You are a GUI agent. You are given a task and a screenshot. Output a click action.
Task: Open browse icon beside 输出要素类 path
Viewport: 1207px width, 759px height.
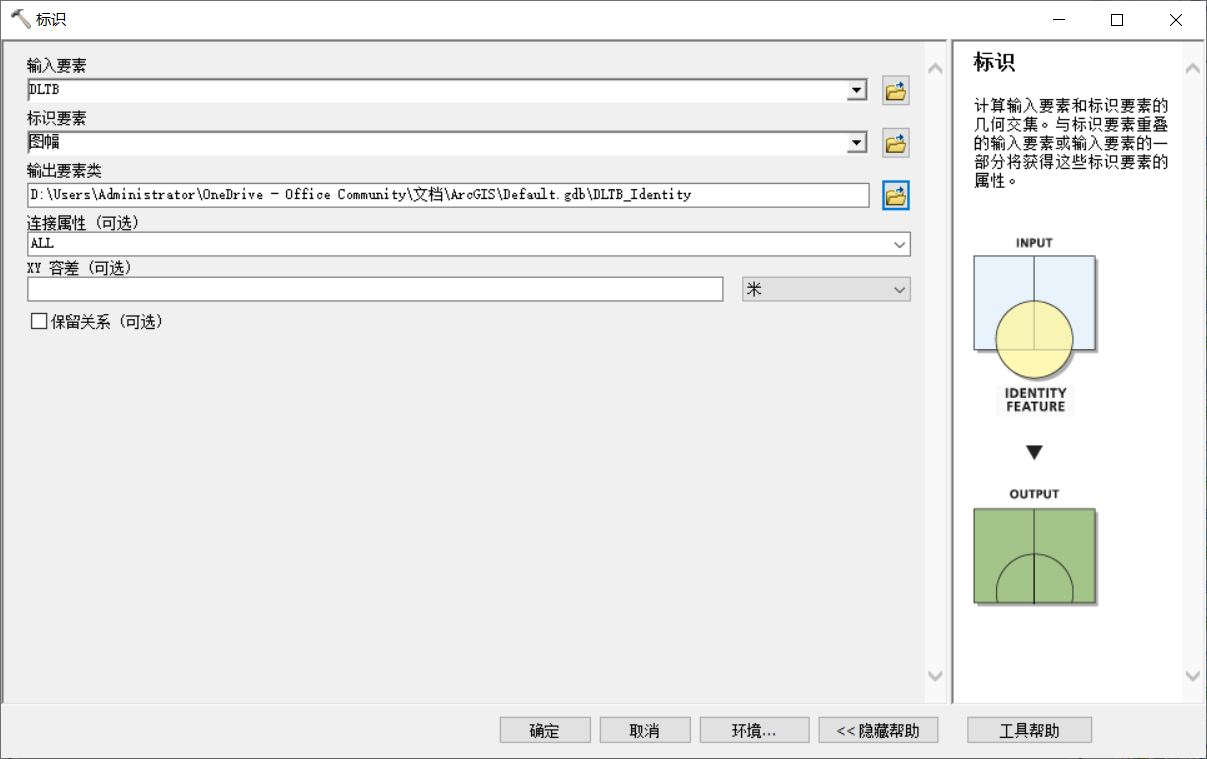pyautogui.click(x=895, y=195)
